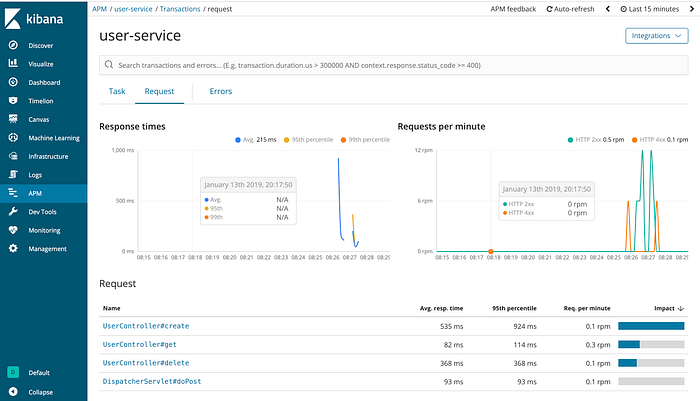
Task: Open the Discover compass icon
Action: pyautogui.click(x=13, y=45)
